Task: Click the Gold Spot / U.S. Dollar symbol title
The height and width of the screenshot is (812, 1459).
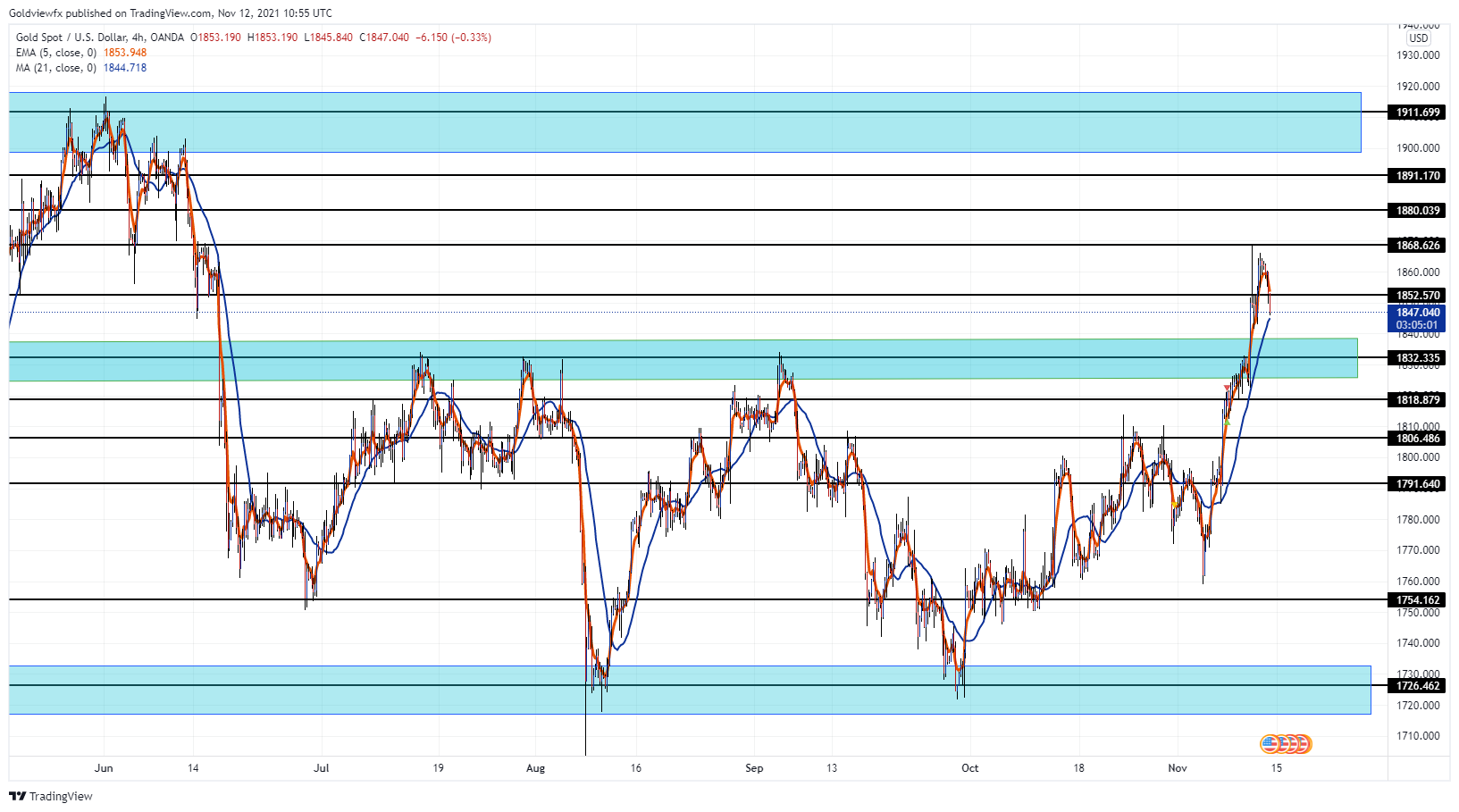Action: coord(71,38)
